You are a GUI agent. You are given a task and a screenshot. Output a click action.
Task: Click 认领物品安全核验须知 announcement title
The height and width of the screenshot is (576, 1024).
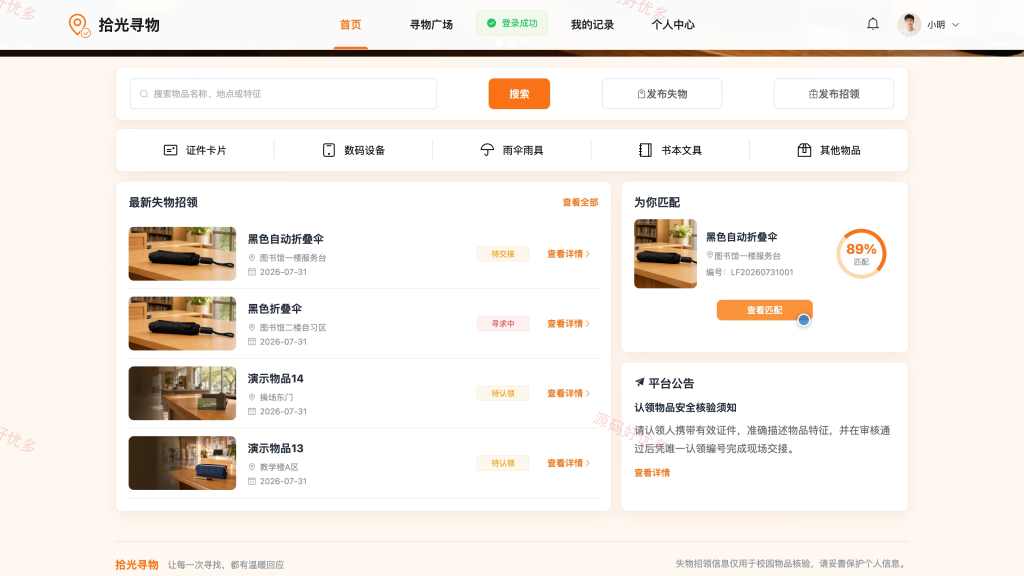685,408
